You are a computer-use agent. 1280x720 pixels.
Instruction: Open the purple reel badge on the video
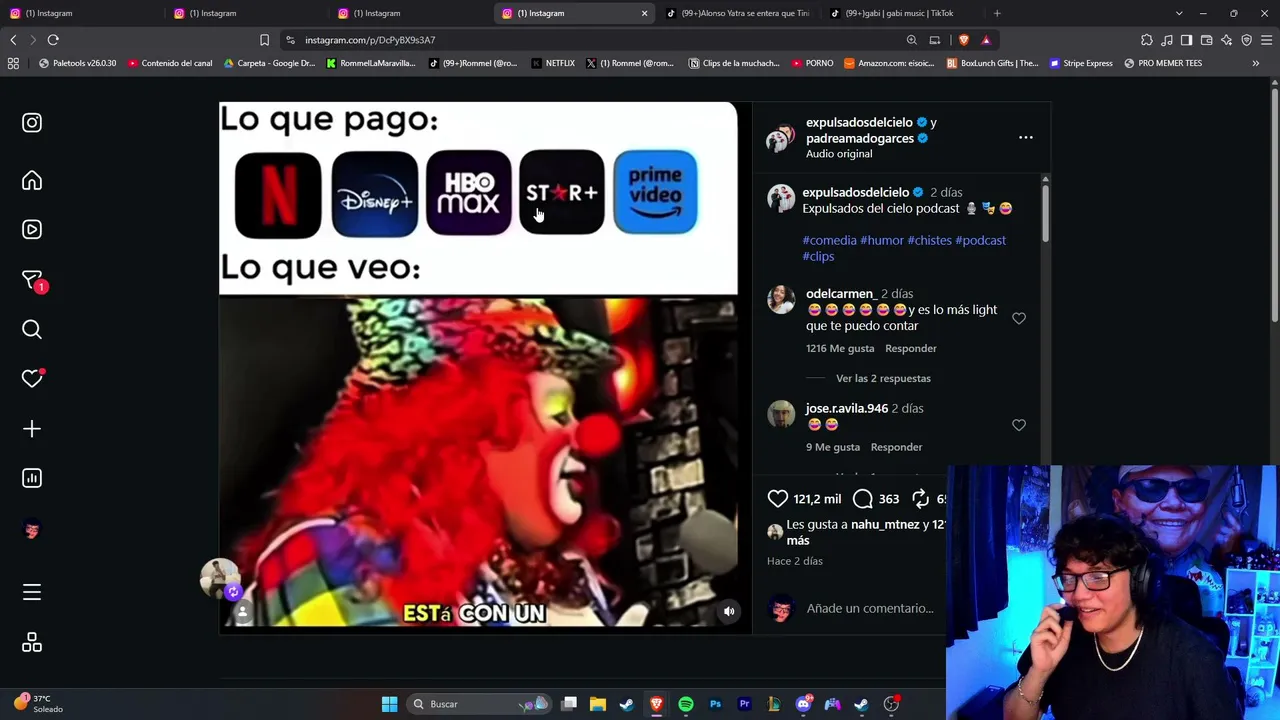pyautogui.click(x=233, y=592)
